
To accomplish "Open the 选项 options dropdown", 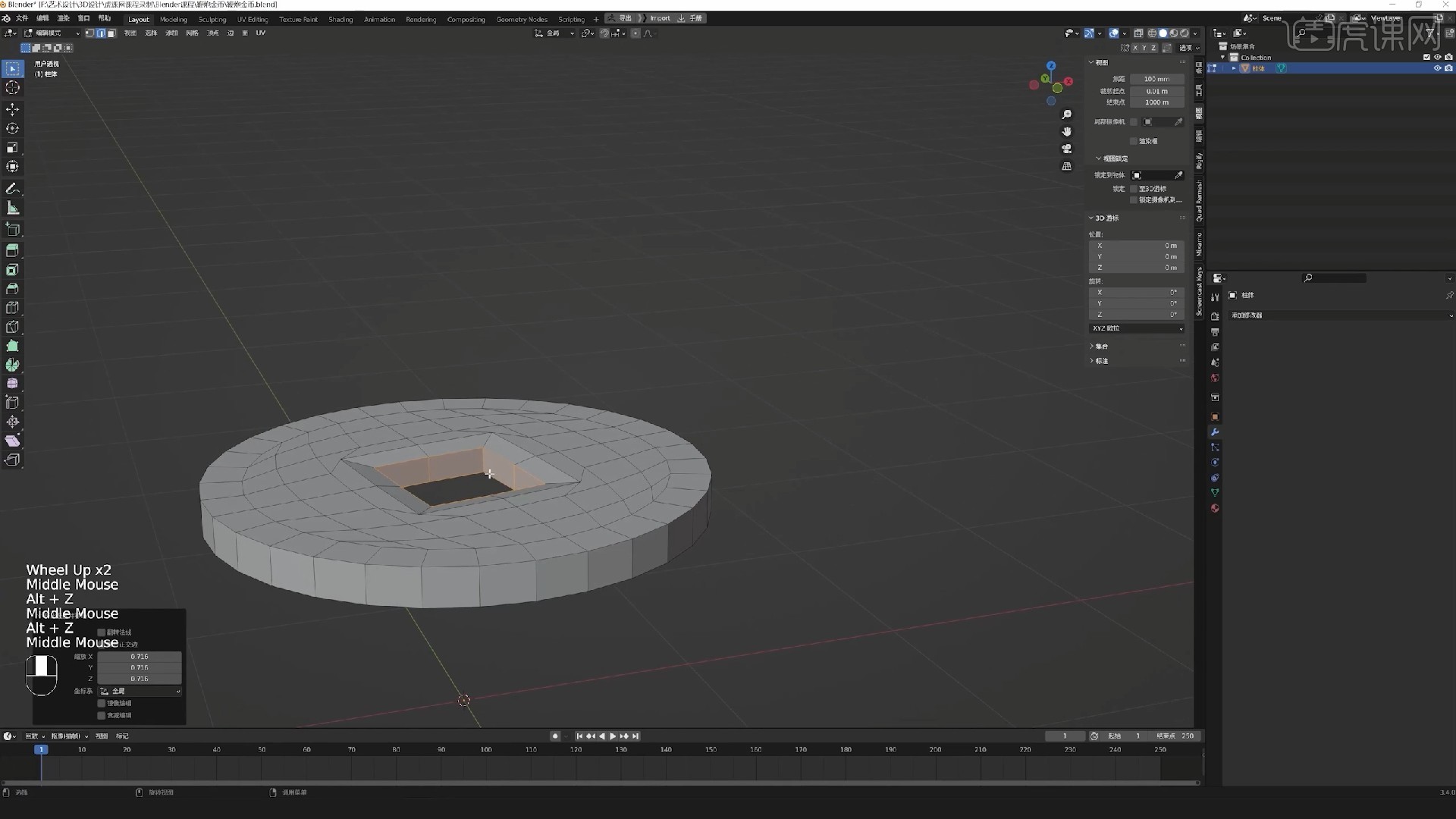I will pyautogui.click(x=1189, y=48).
